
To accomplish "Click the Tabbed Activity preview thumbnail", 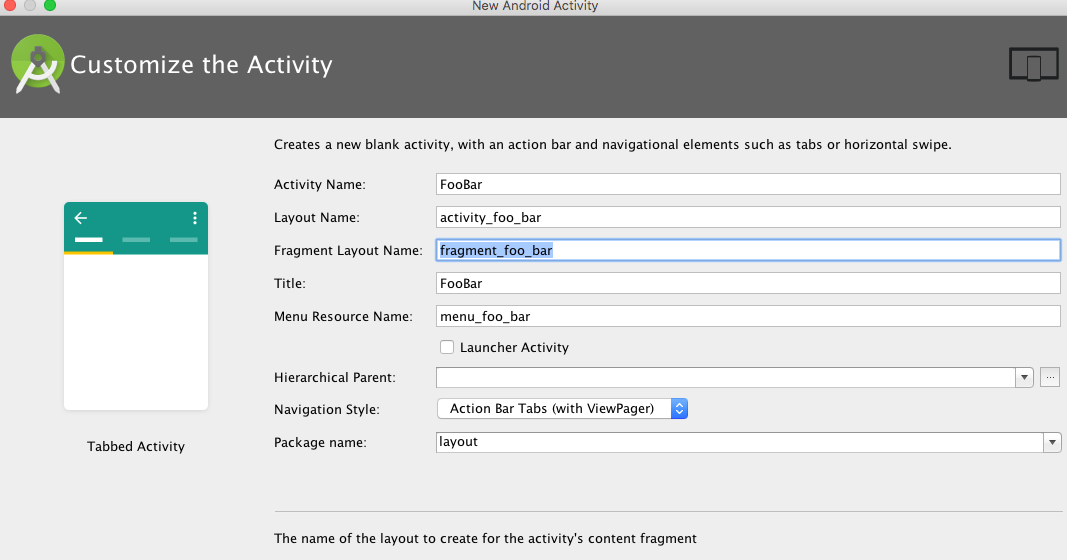I will point(136,306).
